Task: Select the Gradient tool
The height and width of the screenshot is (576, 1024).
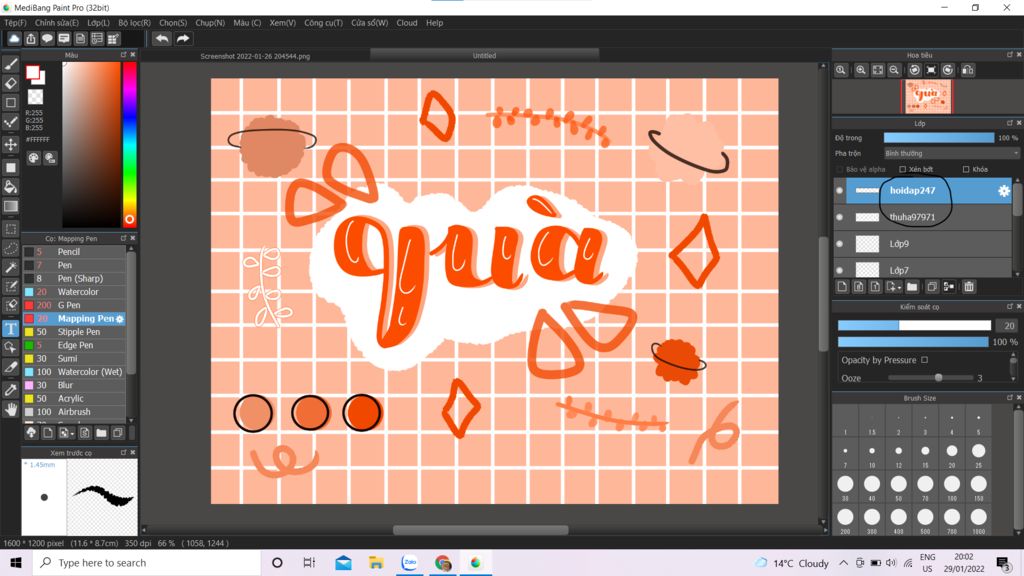Action: pos(10,206)
